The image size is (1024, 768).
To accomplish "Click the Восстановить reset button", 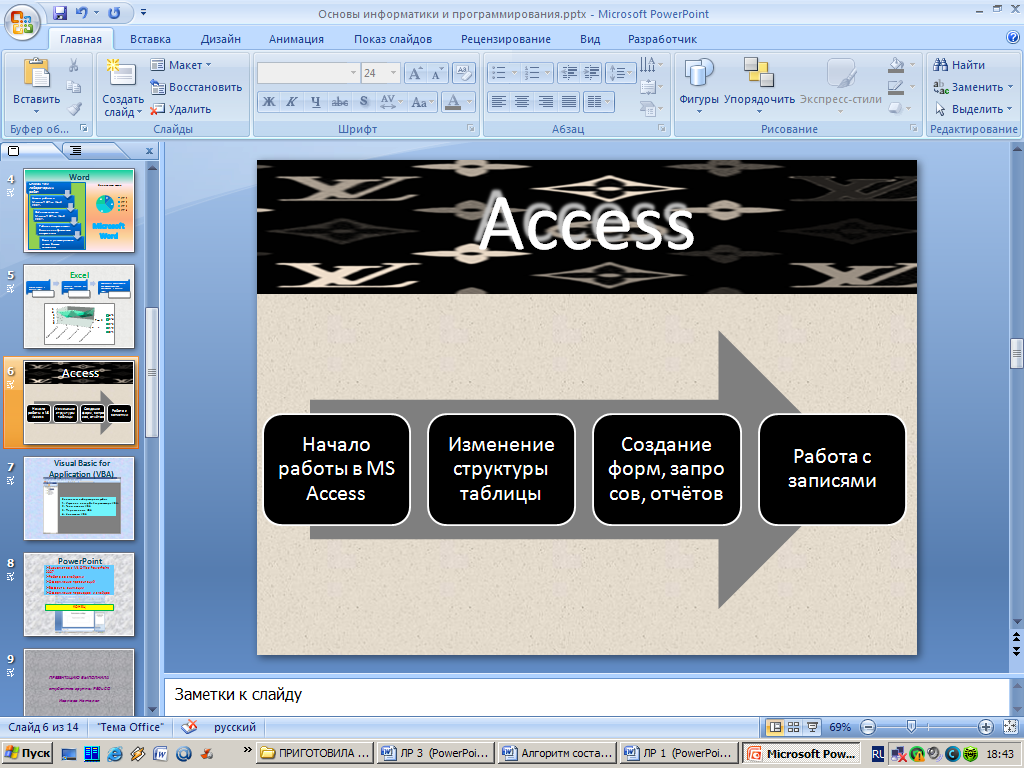I will coord(196,87).
